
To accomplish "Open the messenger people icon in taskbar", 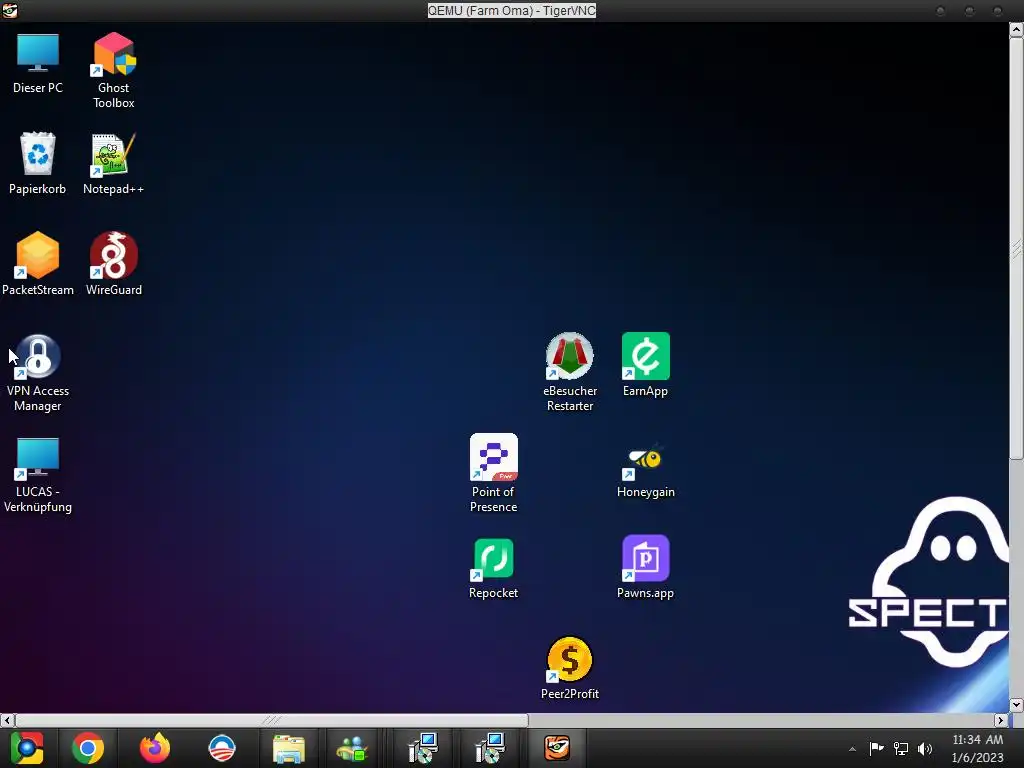I will coord(353,749).
